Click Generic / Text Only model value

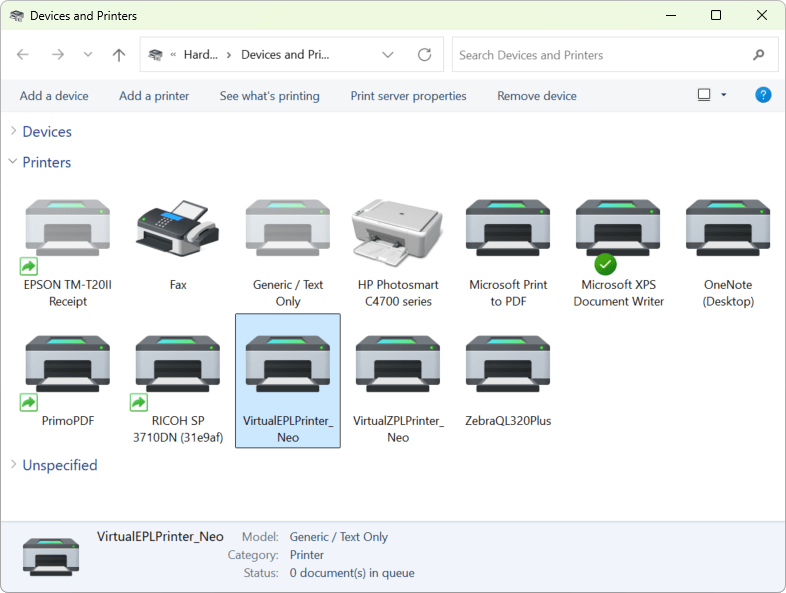[339, 537]
